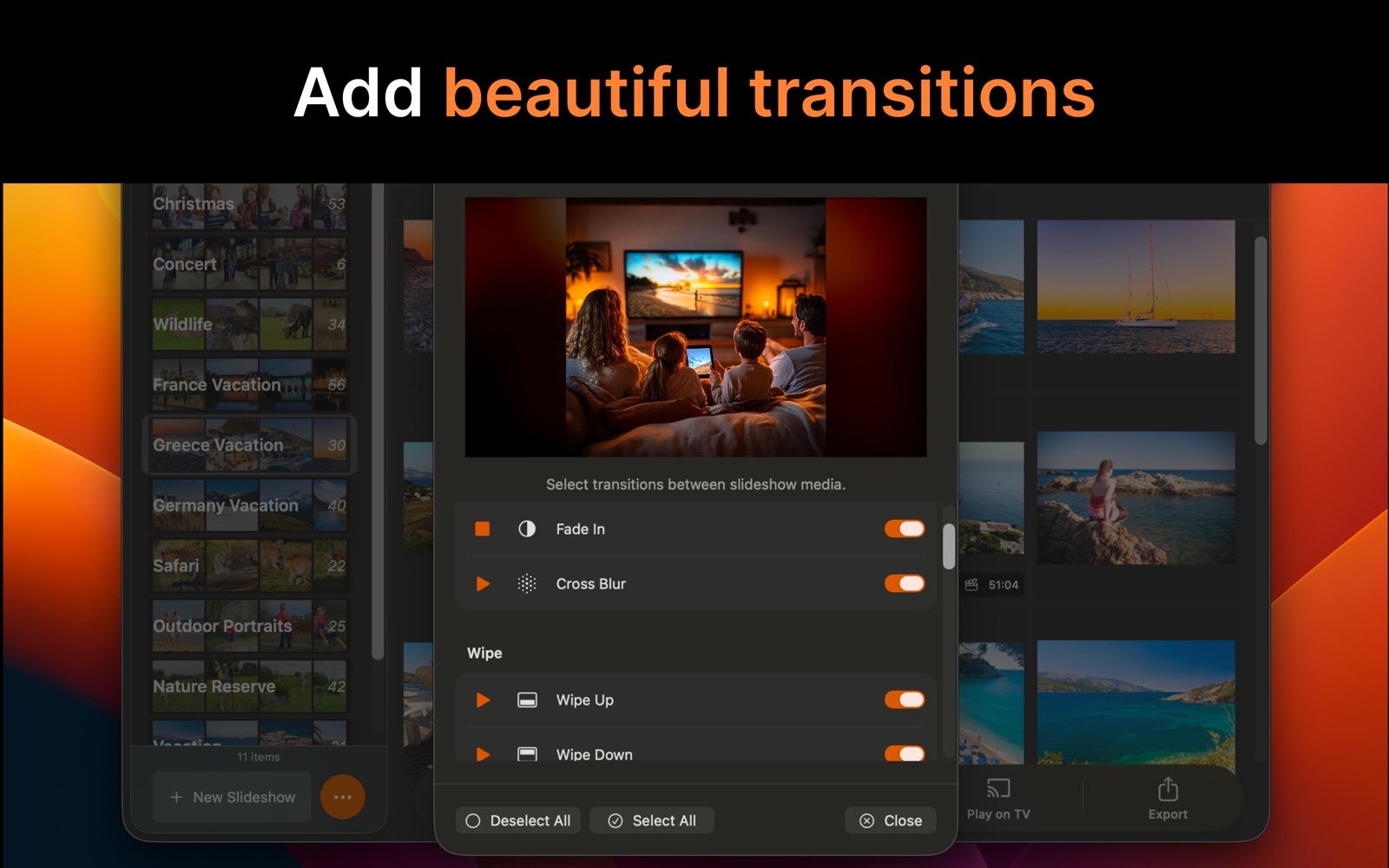Click Play on TV button
The width and height of the screenshot is (1389, 868).
998,799
